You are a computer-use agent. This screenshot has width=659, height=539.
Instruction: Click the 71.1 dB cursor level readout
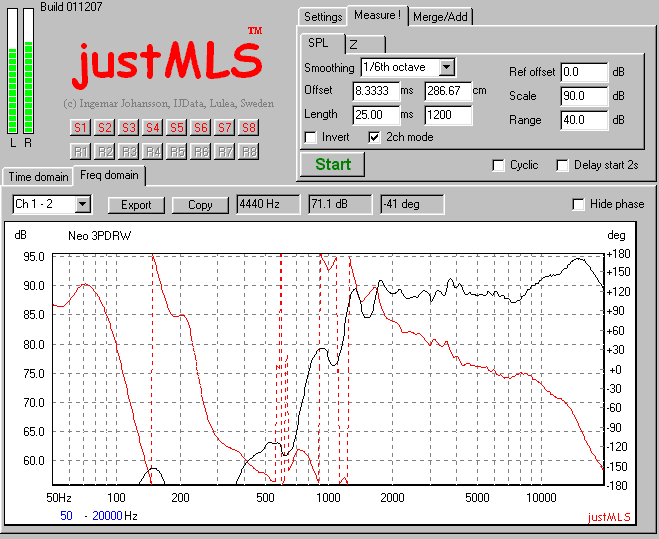click(340, 204)
